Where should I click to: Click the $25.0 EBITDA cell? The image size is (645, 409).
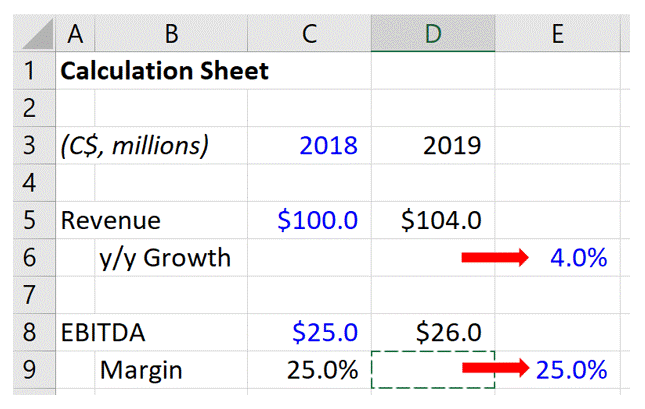[x=325, y=332]
